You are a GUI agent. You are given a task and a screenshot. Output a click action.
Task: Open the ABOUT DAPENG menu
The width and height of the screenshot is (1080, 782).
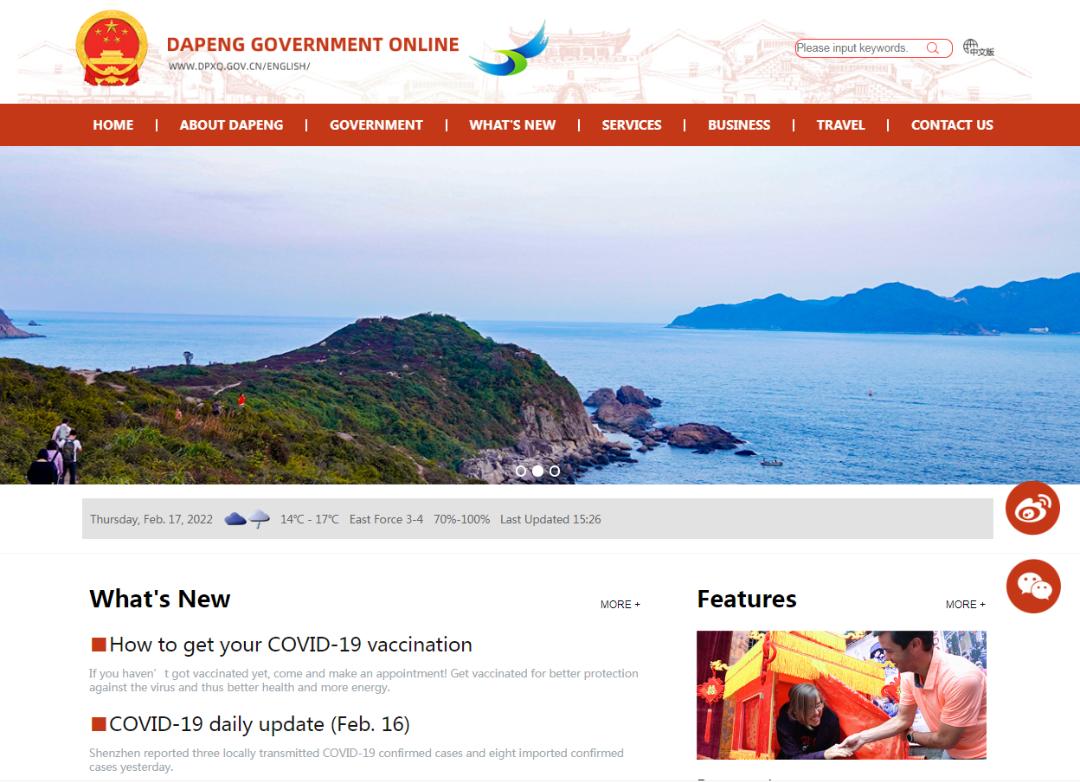[231, 125]
